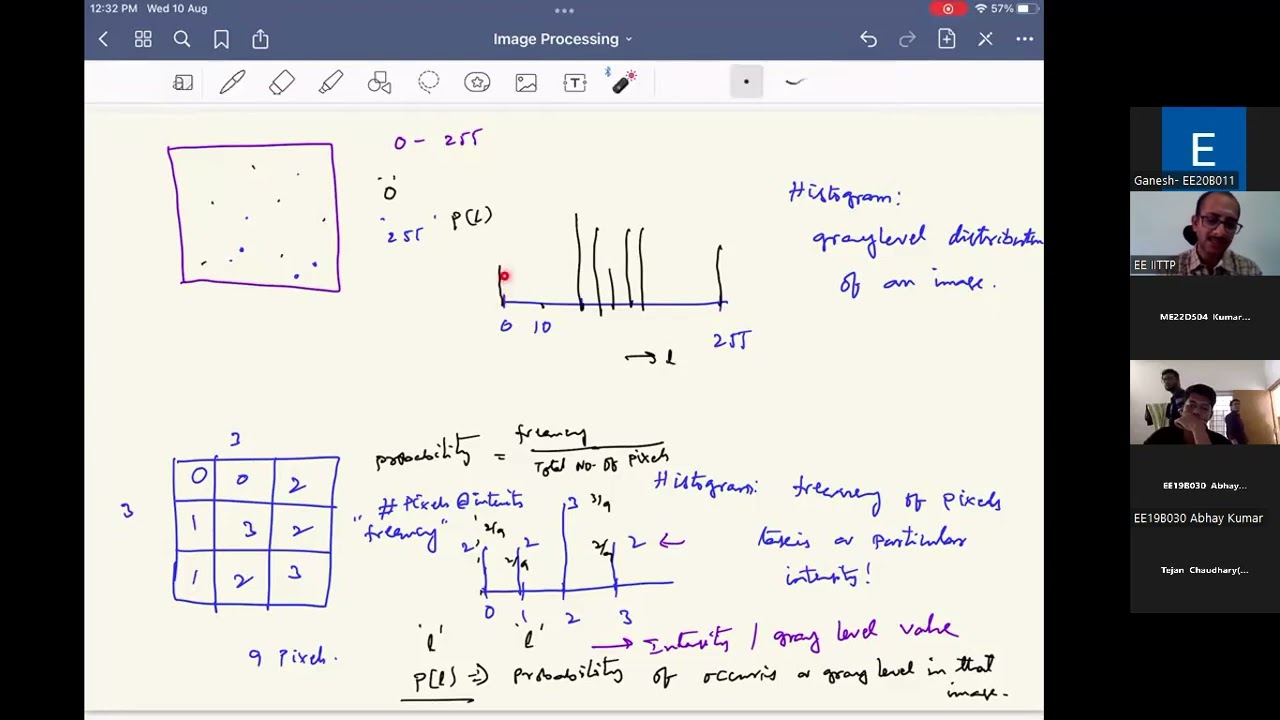Select the Eraser tool
This screenshot has height=720, width=1280.
pyautogui.click(x=282, y=82)
